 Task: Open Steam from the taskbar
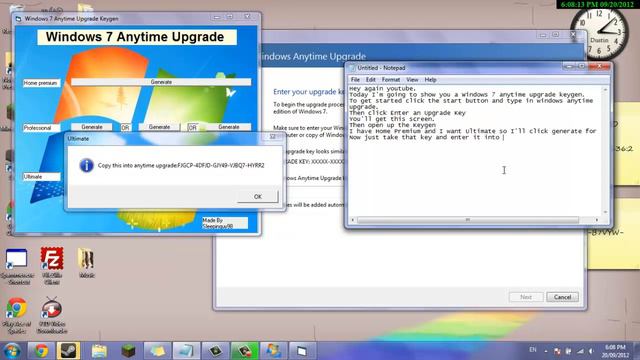(68, 351)
